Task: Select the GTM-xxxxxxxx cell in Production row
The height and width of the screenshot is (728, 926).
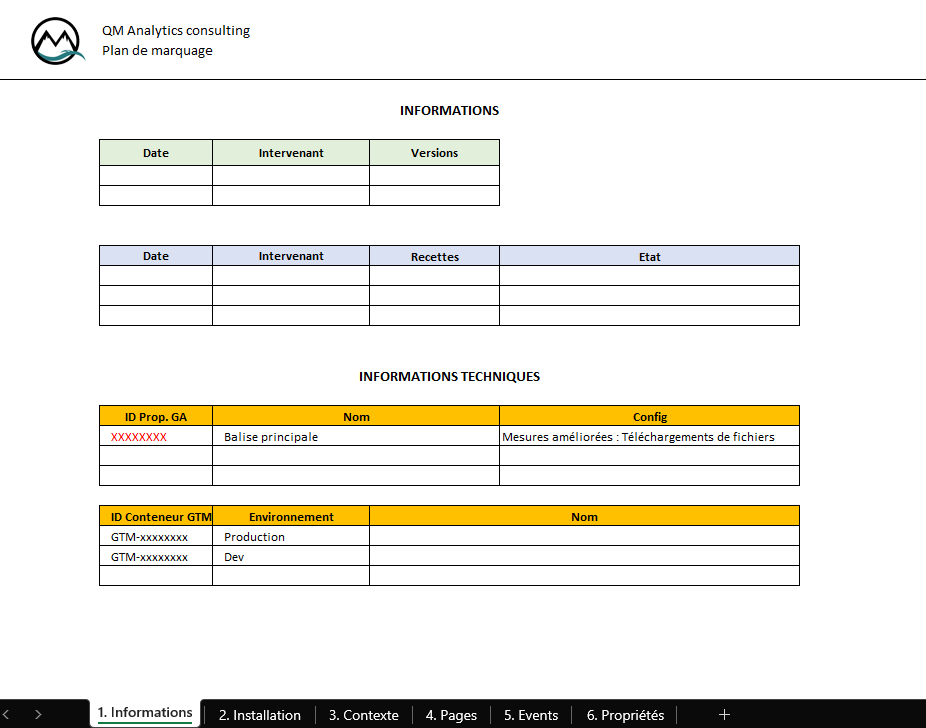Action: 156,536
